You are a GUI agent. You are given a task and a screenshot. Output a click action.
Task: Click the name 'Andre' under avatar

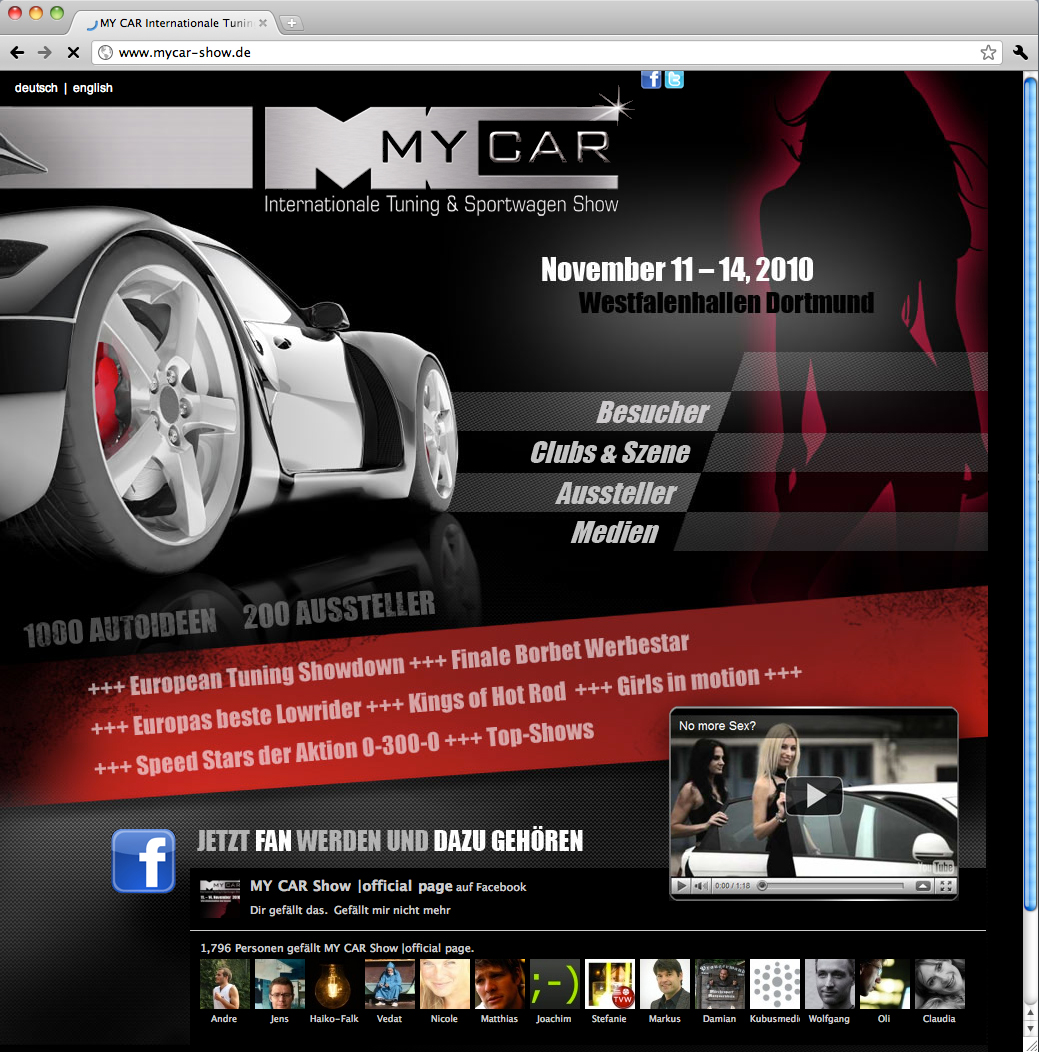pyautogui.click(x=224, y=1018)
